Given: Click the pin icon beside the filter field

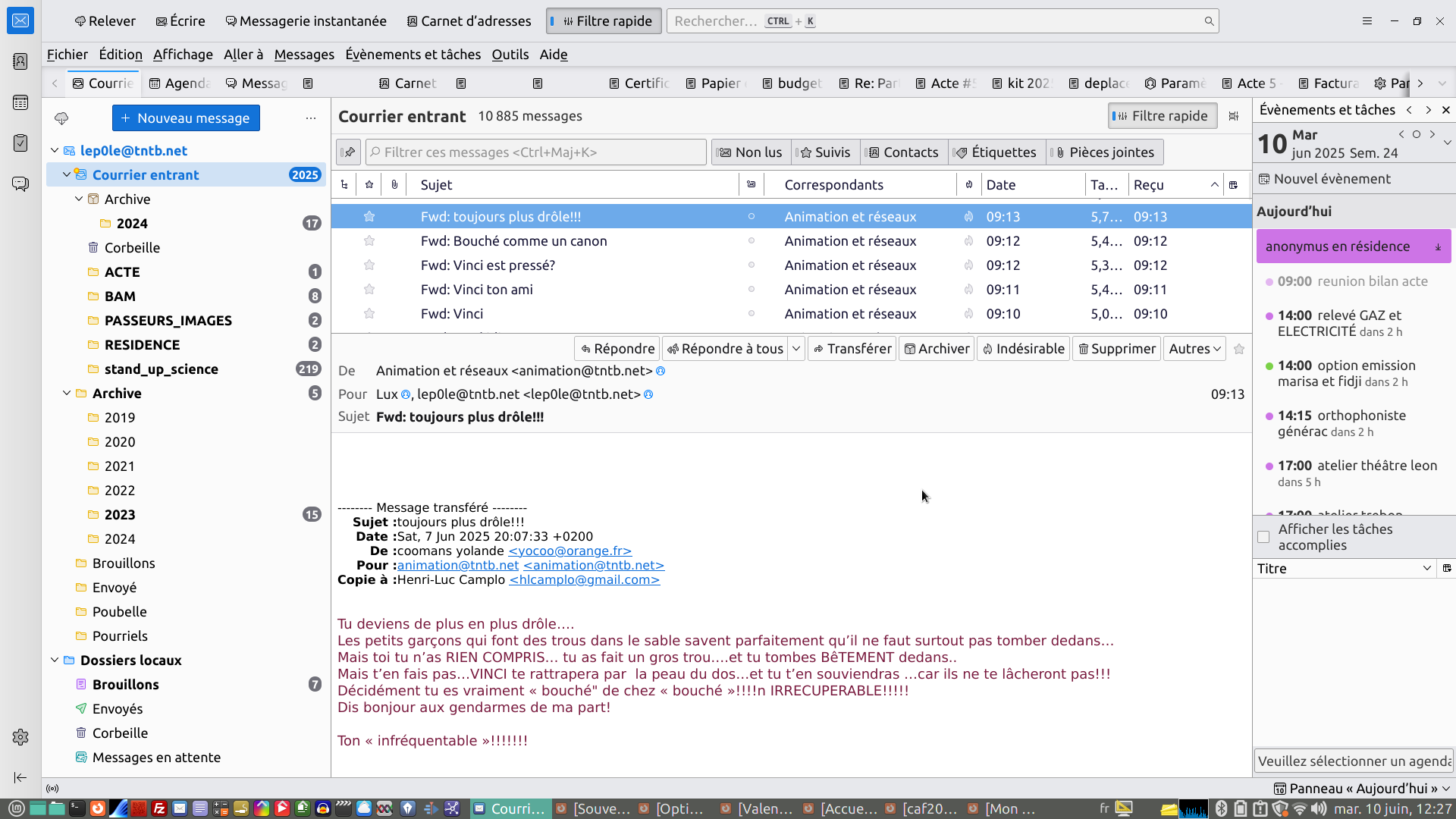Looking at the screenshot, I should click(x=349, y=152).
